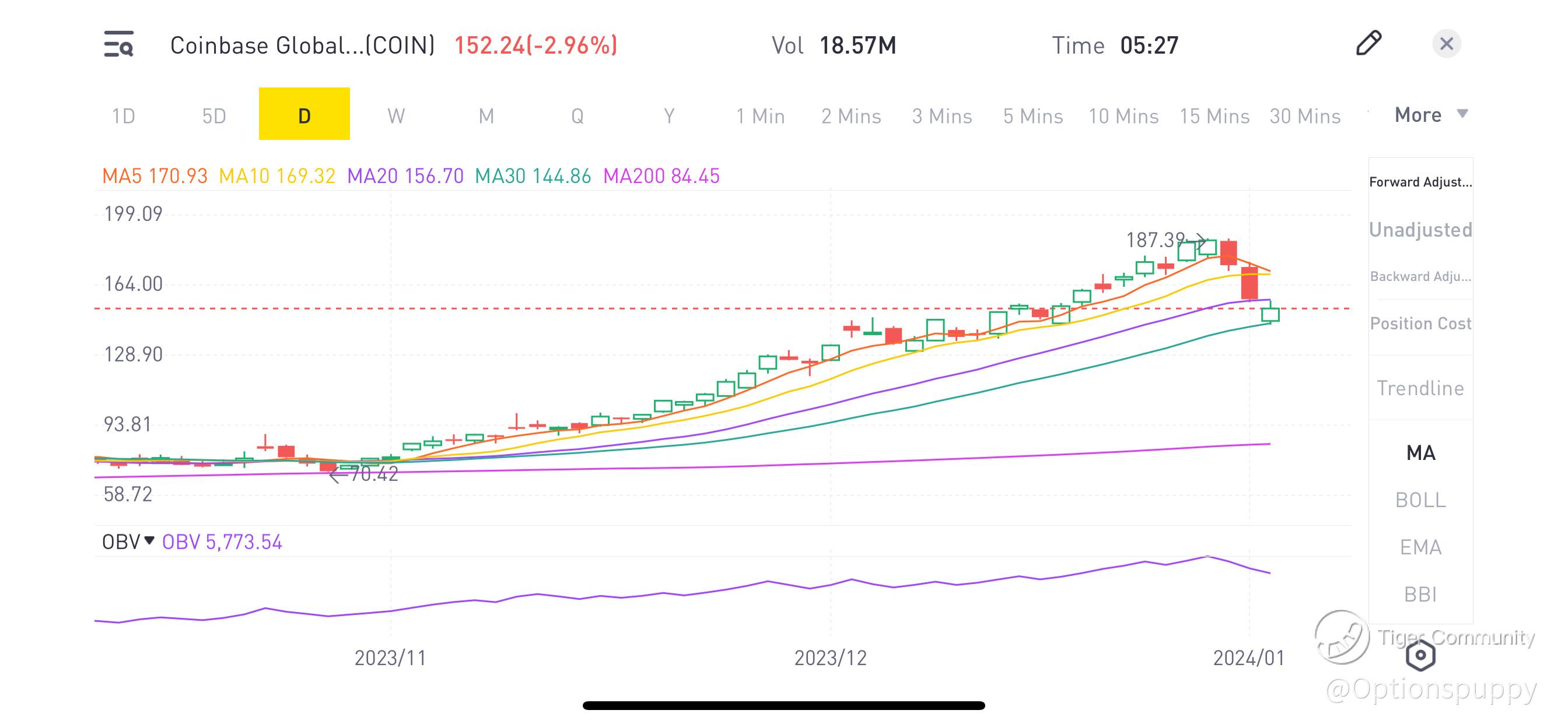Toggle Position Cost line display
This screenshot has width=1568, height=724.
[1420, 323]
